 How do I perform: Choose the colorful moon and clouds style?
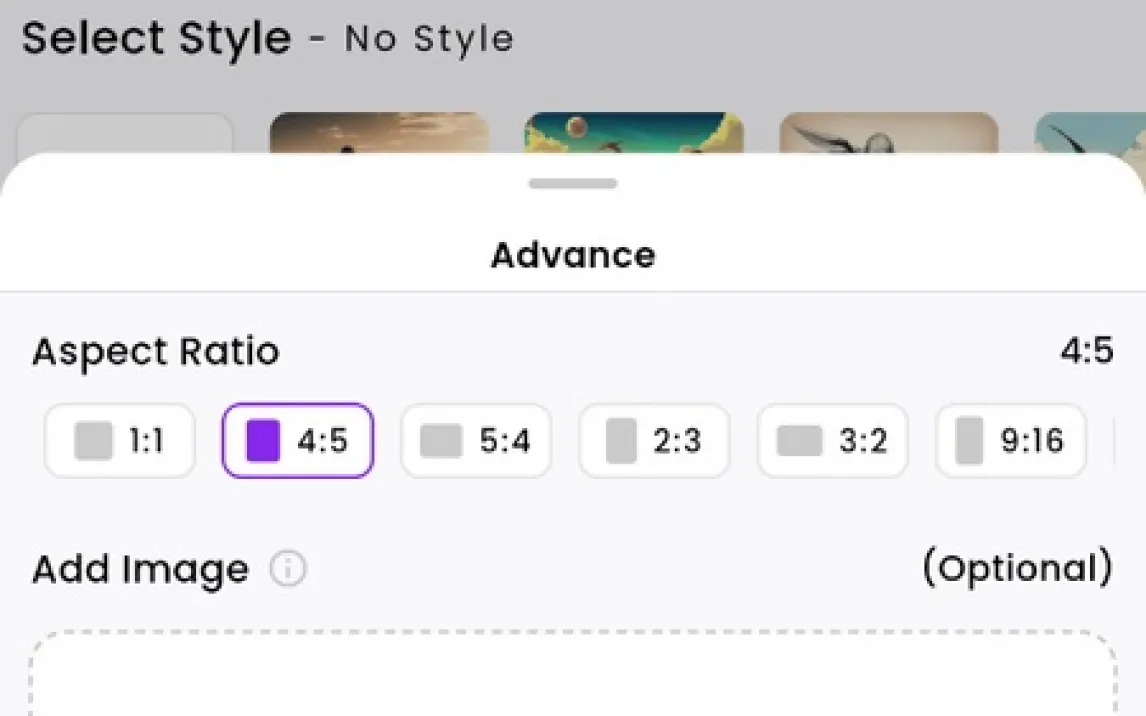633,133
